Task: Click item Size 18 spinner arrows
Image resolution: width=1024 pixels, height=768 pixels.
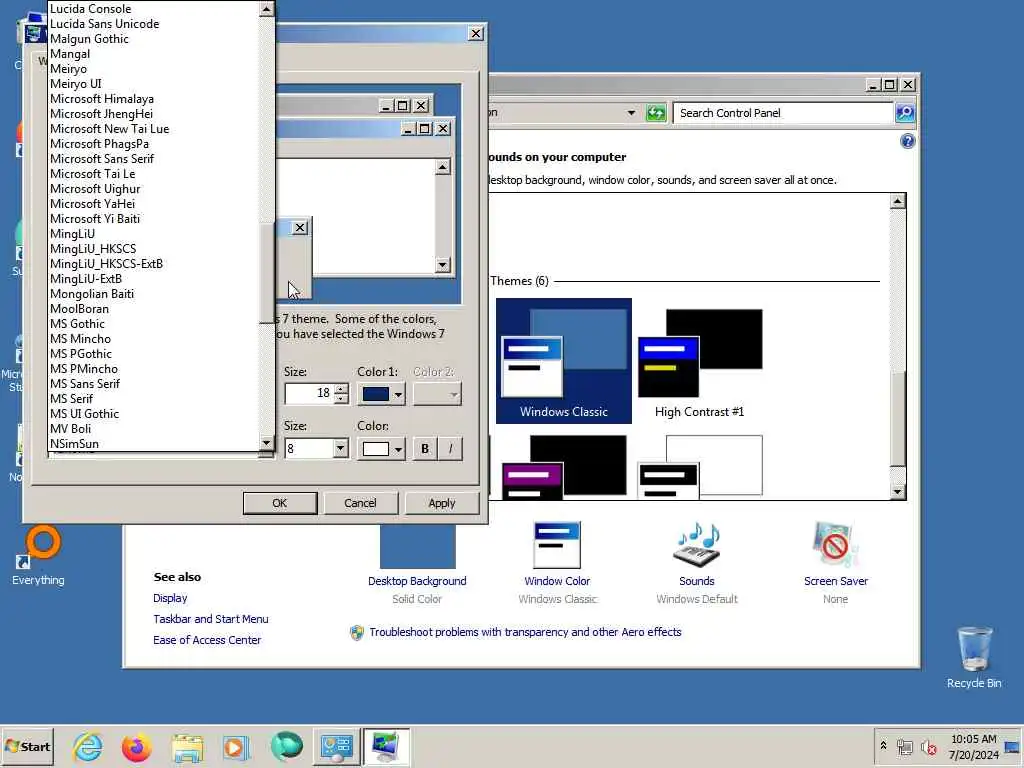Action: click(341, 393)
